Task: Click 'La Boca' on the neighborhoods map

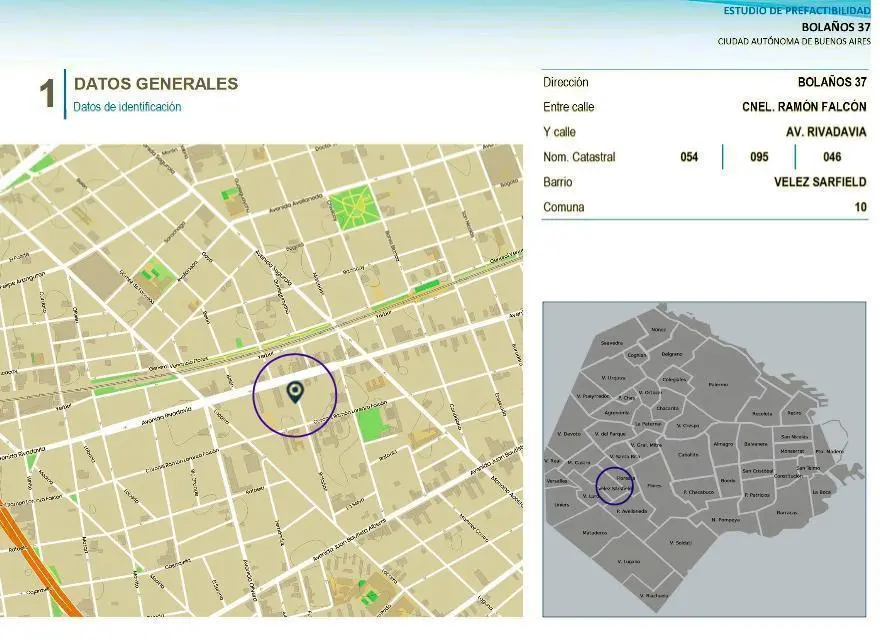Action: tap(821, 492)
